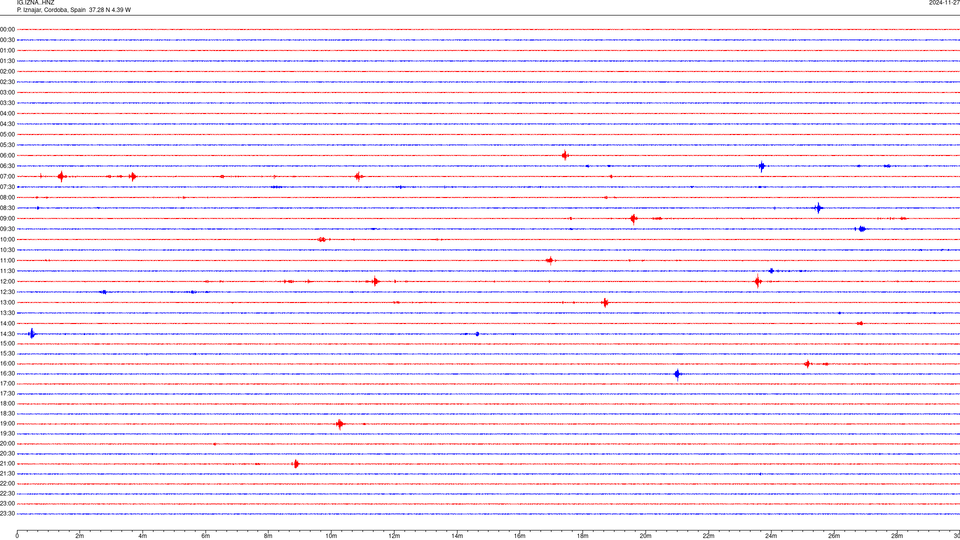Viewport: 960px width, 540px height.
Task: Click the largest red spike on the 09:00 trace
Action: [x=634, y=219]
